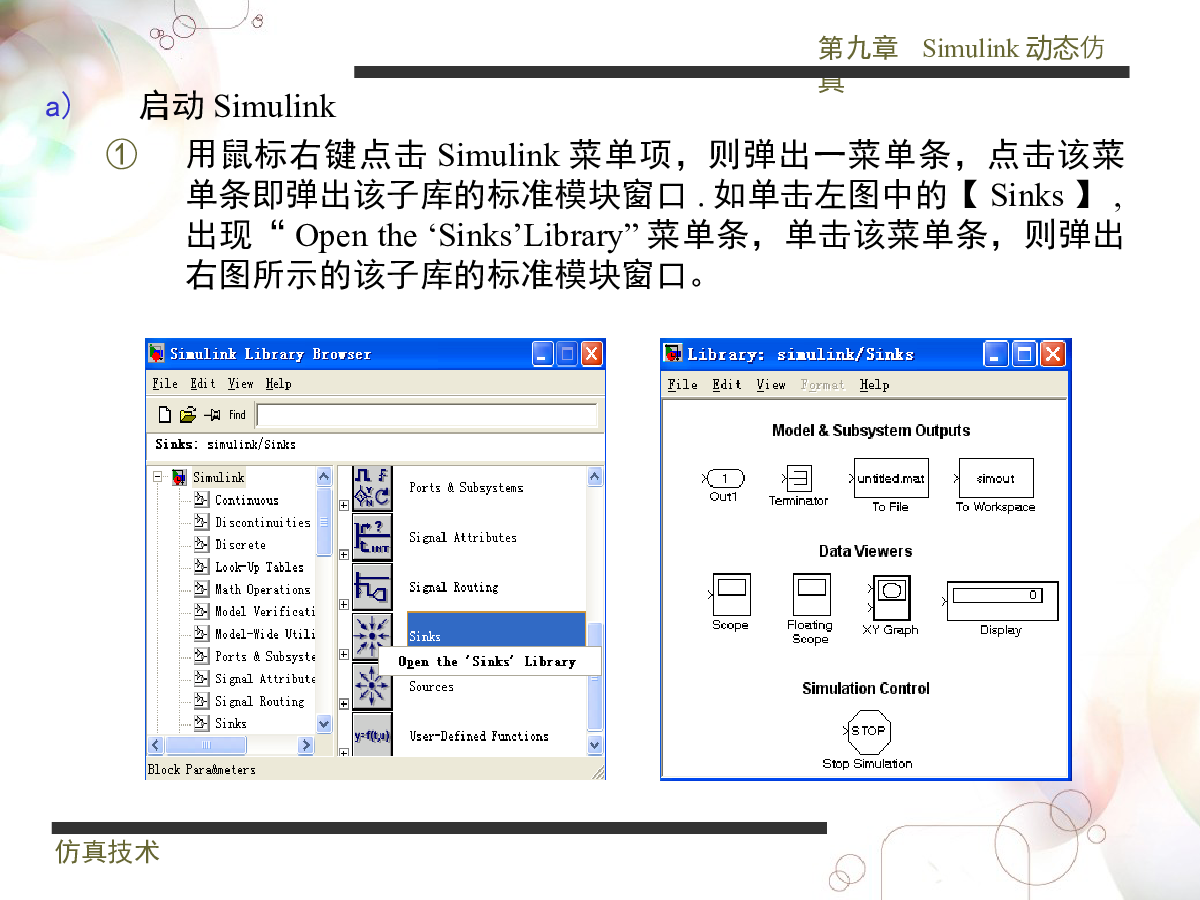Viewport: 1200px width, 900px height.
Task: Select Ports & Subsystems in the library tree
Action: pyautogui.click(x=264, y=656)
